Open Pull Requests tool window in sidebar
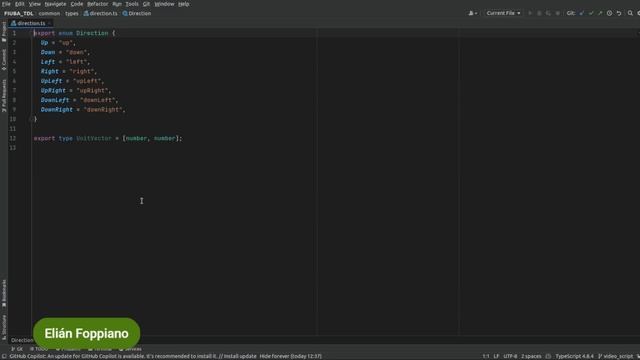 coord(4,96)
